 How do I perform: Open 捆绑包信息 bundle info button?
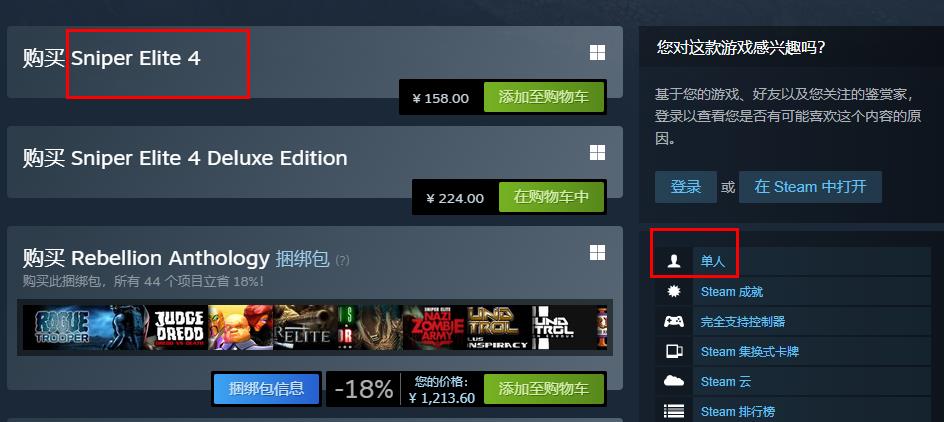(266, 388)
